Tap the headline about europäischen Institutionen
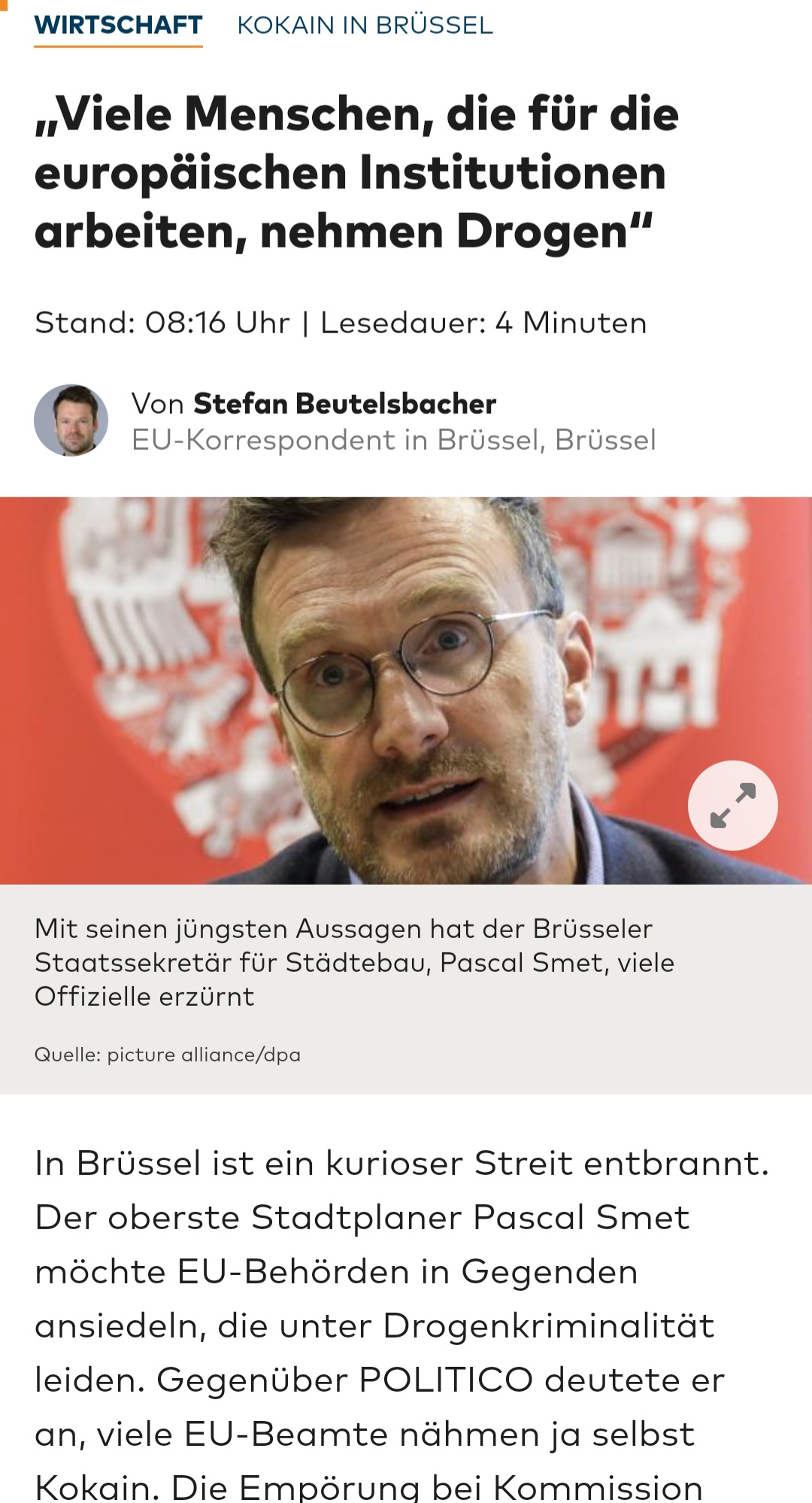 click(357, 172)
